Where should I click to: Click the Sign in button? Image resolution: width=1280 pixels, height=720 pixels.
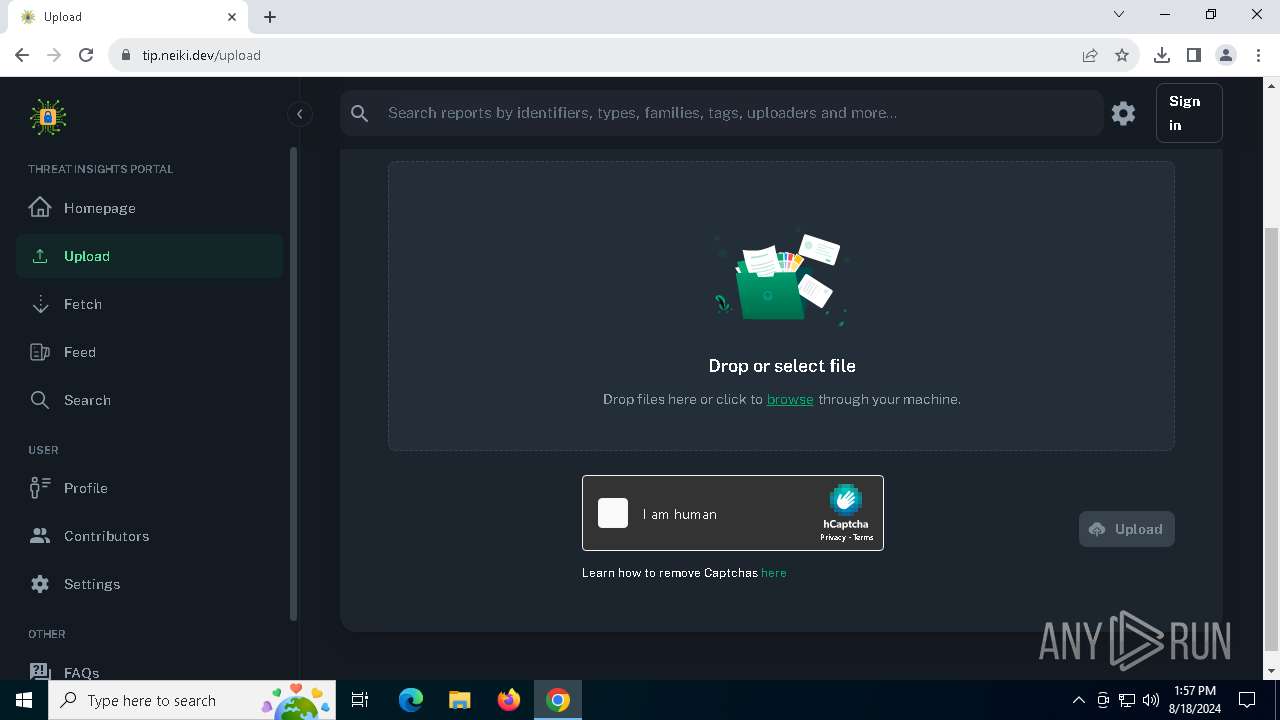[x=1189, y=113]
